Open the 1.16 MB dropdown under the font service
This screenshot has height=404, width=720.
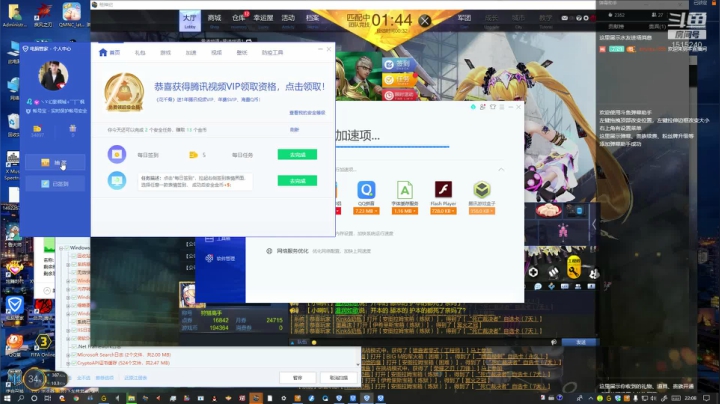(x=405, y=211)
